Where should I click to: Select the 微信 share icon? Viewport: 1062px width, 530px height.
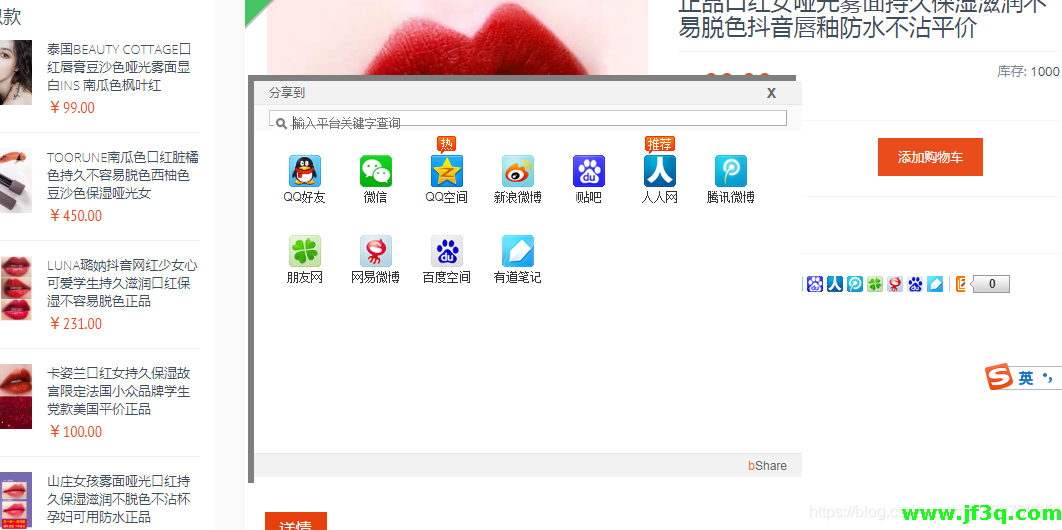click(x=376, y=172)
